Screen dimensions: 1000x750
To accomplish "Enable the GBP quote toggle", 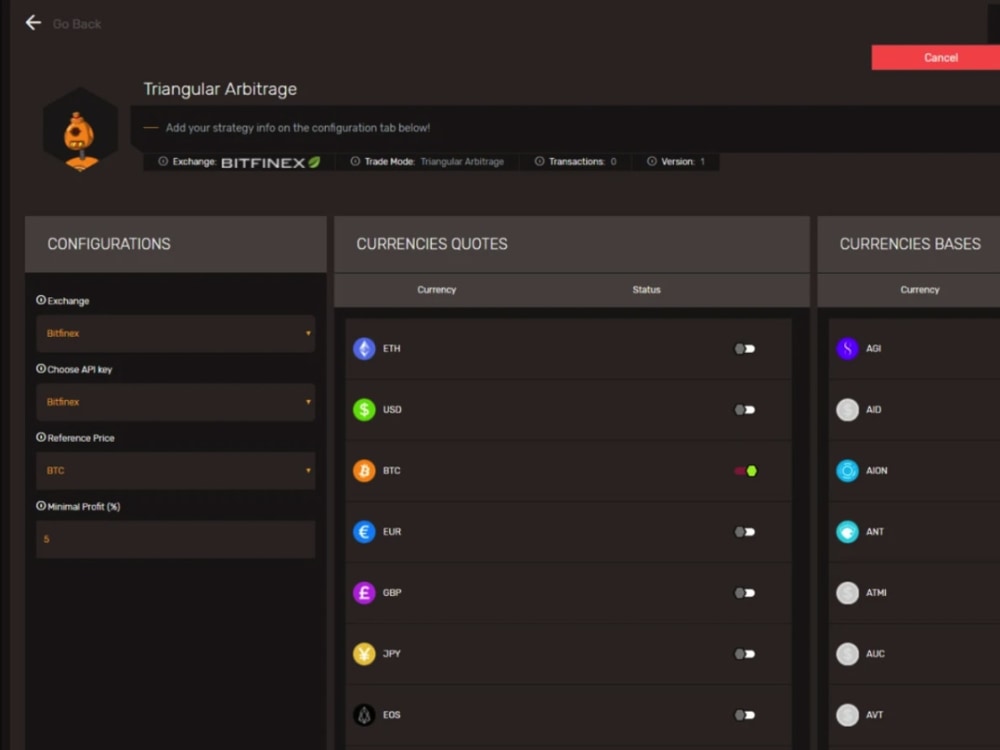I will [745, 593].
